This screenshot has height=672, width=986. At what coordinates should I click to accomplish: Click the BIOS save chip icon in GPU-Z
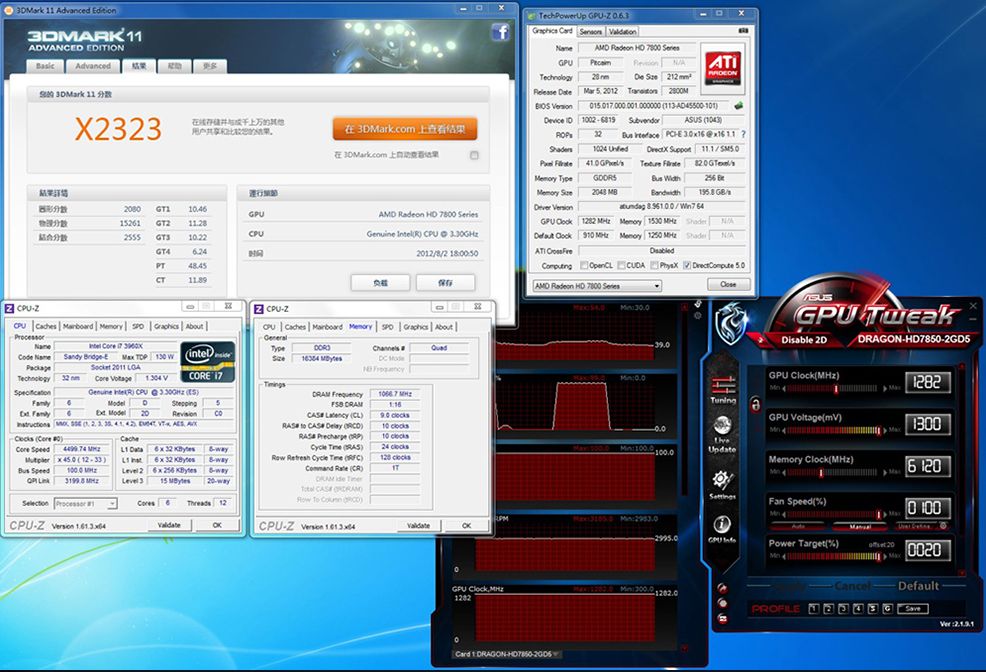pyautogui.click(x=738, y=106)
